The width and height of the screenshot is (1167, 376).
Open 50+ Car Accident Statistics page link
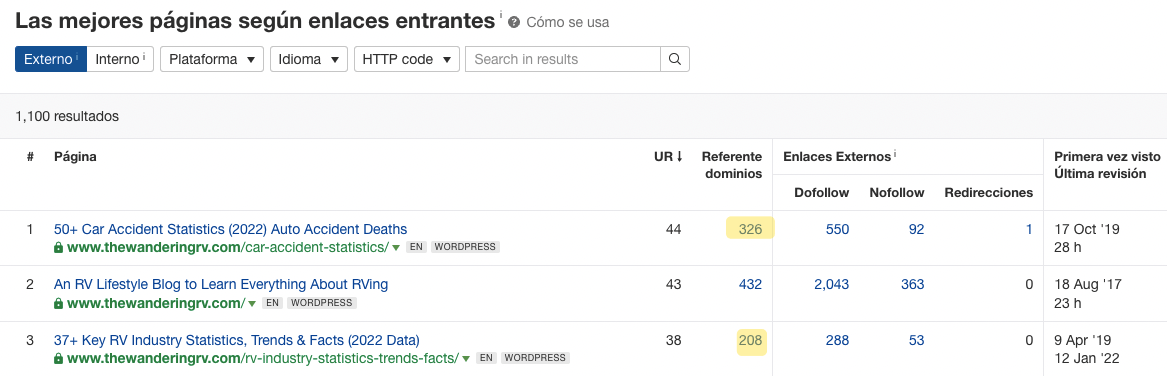pyautogui.click(x=231, y=229)
